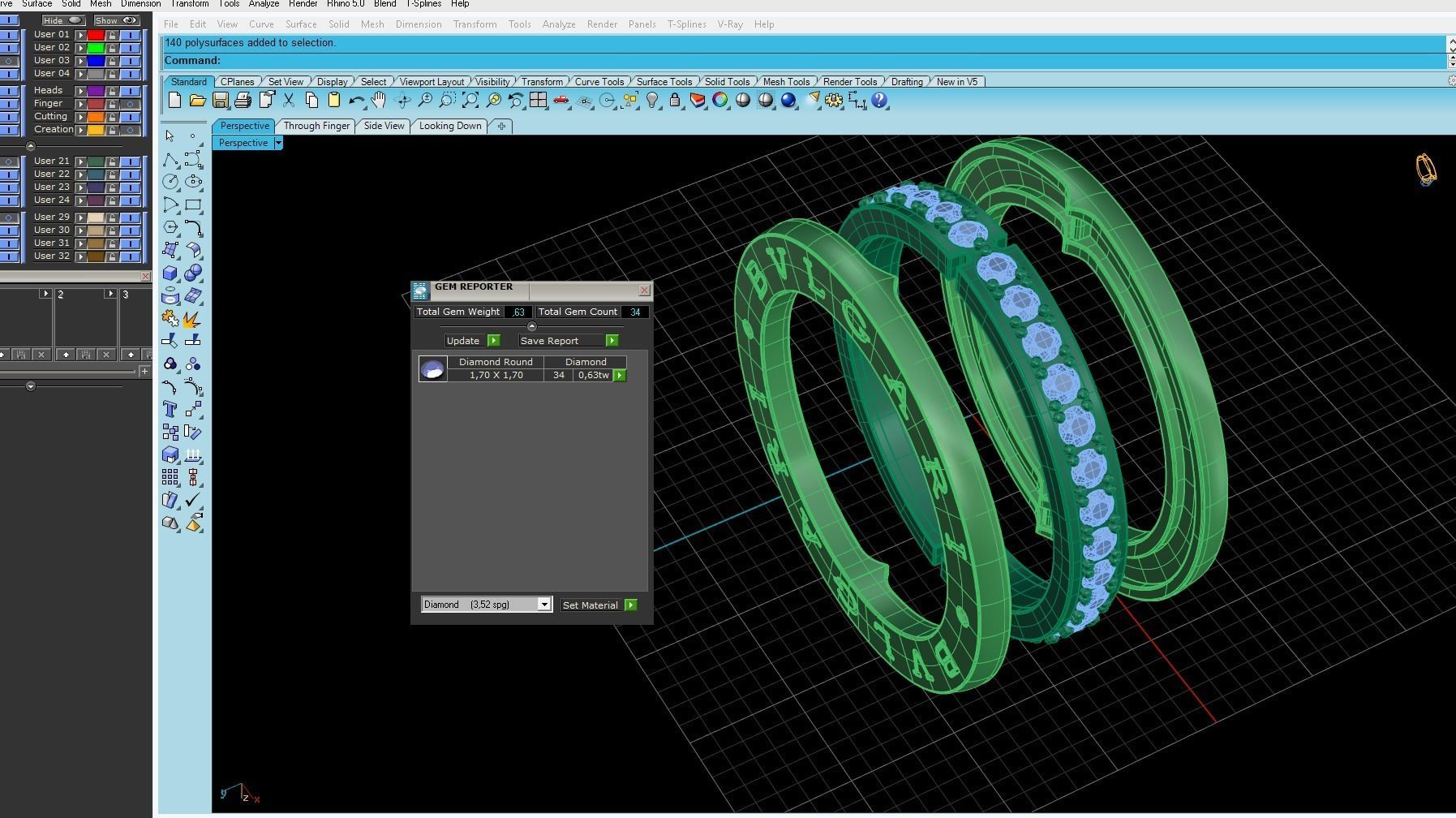Image resolution: width=1456 pixels, height=818 pixels.
Task: Click the check mark icon in sidebar
Action: point(193,500)
